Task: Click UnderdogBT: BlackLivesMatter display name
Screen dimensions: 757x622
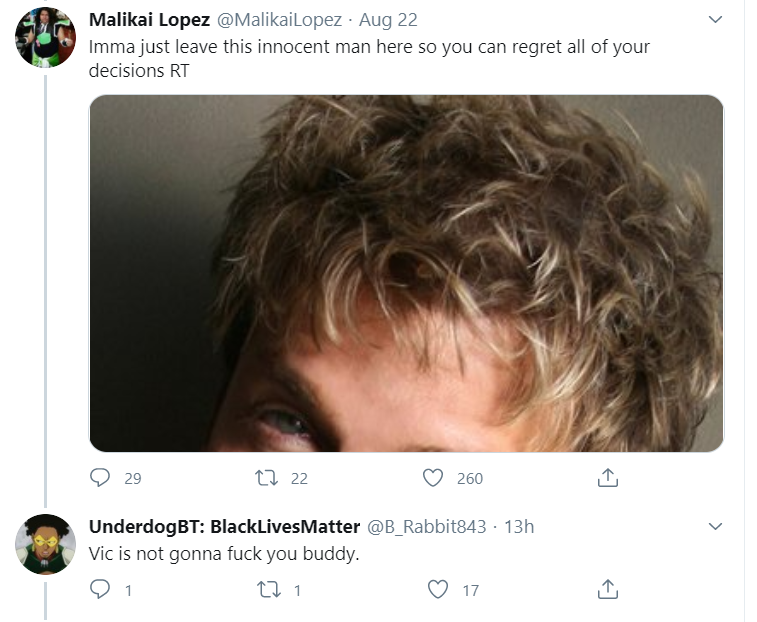Action: tap(224, 526)
